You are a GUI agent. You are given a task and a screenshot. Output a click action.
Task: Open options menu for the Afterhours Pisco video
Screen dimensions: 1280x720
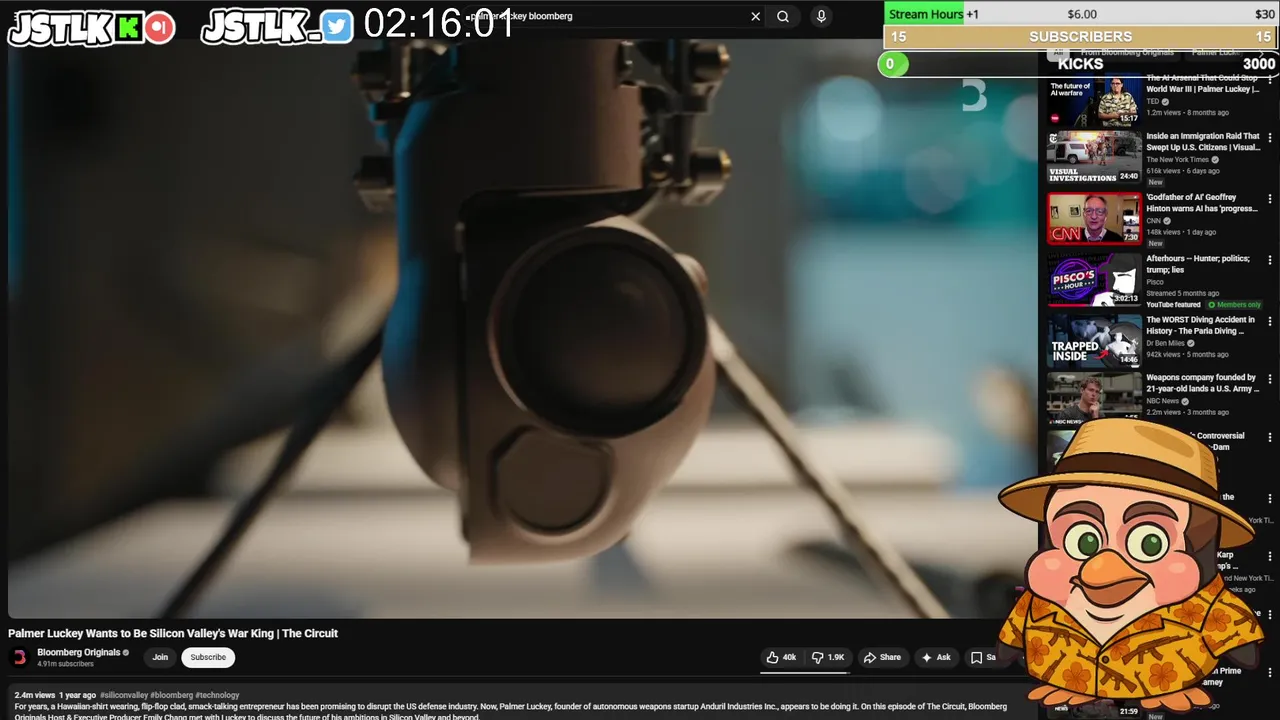(1270, 261)
